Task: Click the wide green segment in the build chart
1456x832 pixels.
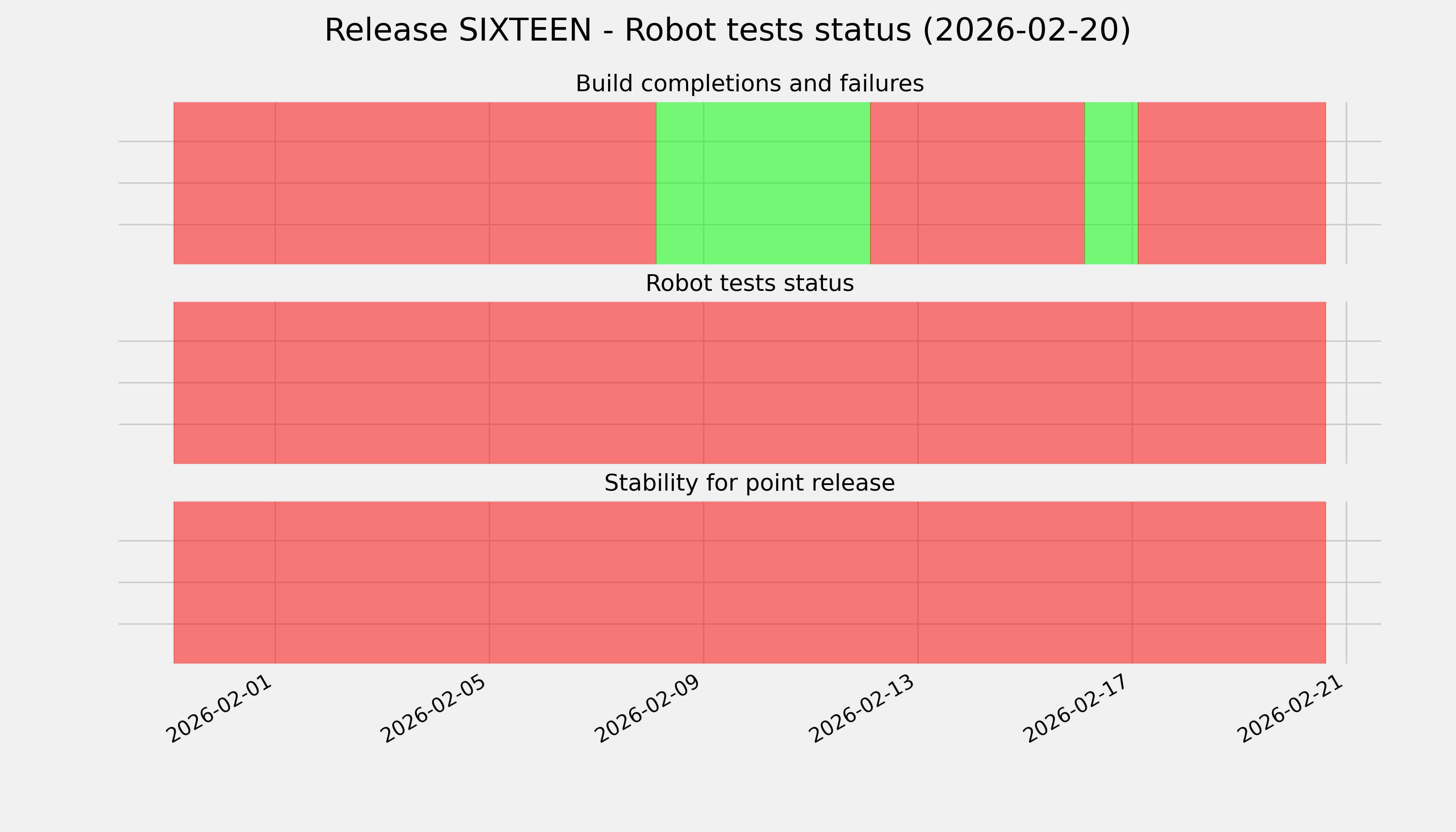Action: (x=763, y=183)
